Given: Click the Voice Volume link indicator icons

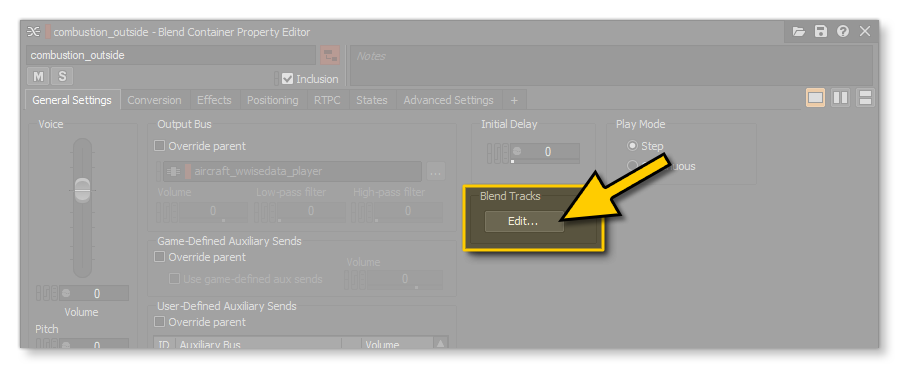Looking at the screenshot, I should point(47,293).
